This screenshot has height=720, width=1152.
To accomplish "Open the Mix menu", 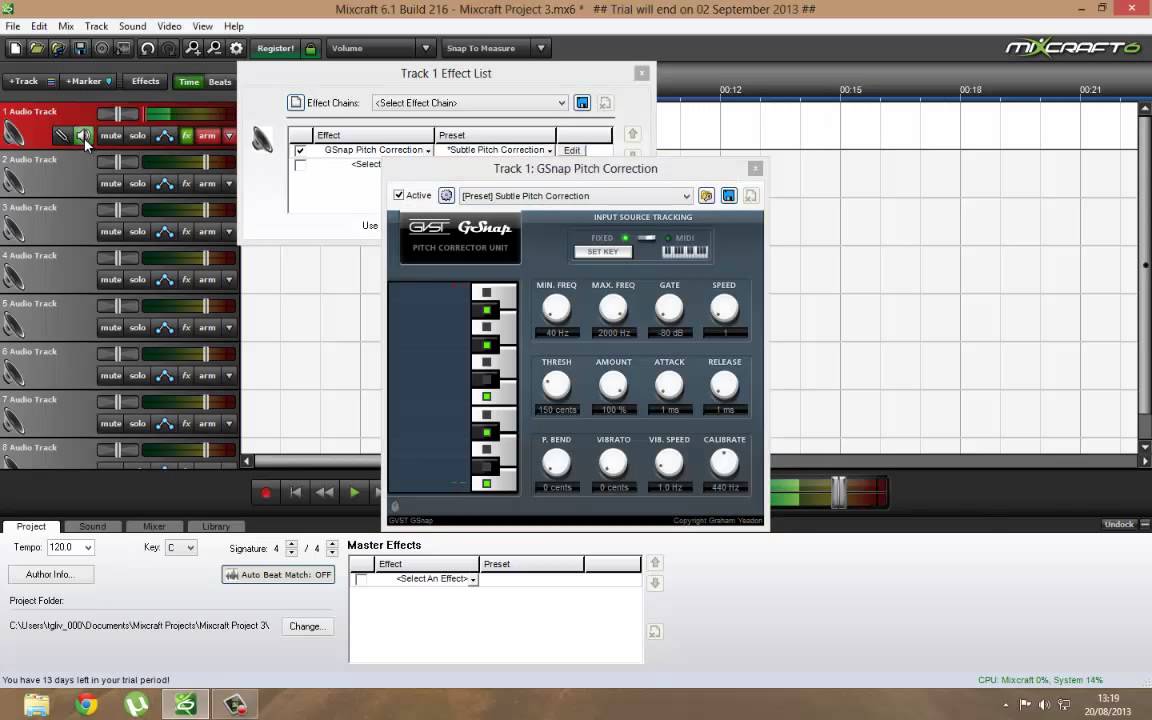I will [x=66, y=26].
